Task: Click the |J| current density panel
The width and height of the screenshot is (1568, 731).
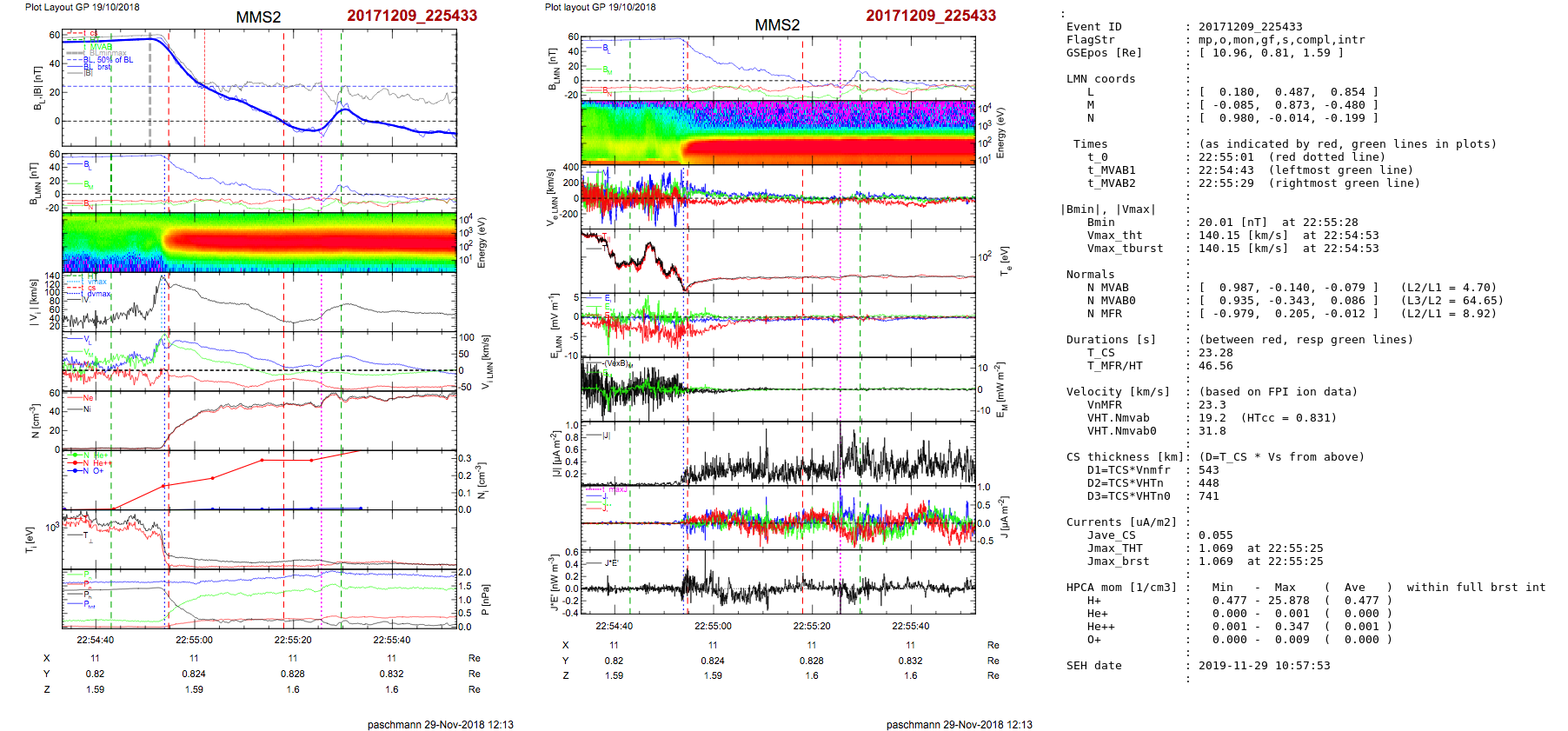Action: coord(777,455)
